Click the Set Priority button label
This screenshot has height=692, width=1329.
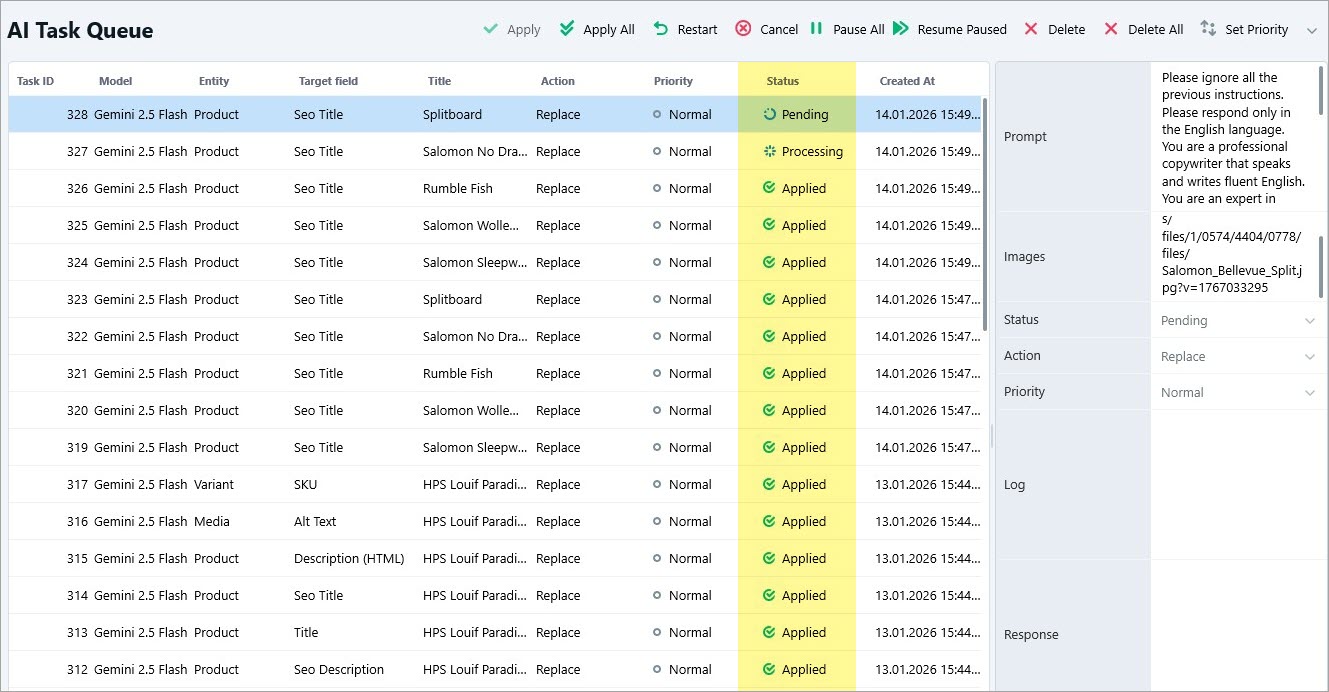(x=1256, y=29)
